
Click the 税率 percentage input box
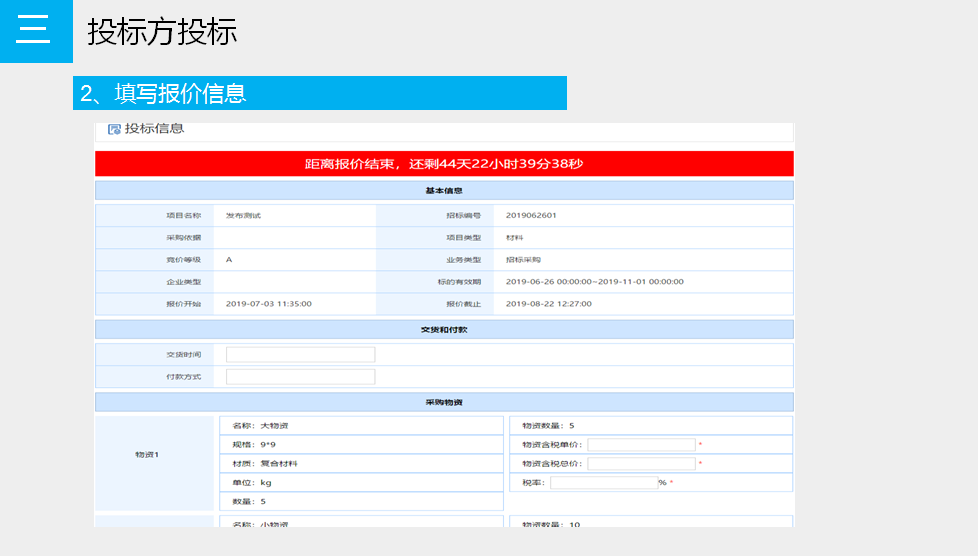pyautogui.click(x=603, y=483)
